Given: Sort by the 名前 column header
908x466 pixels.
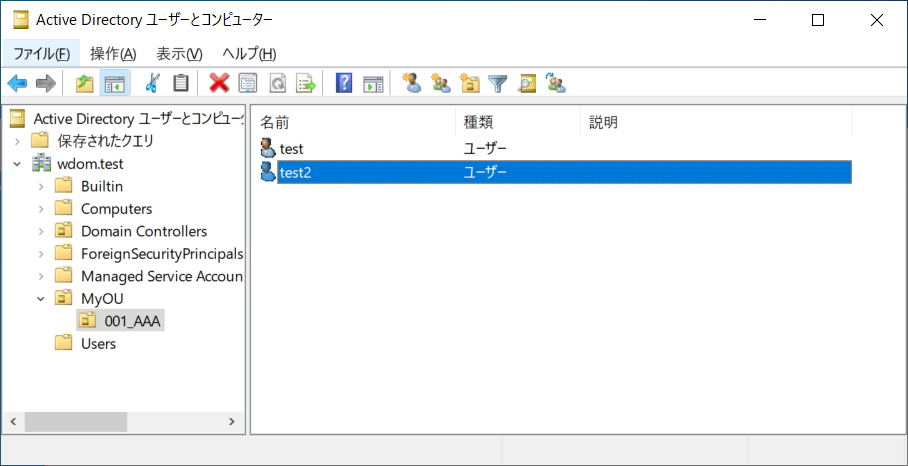Looking at the screenshot, I should [354, 122].
